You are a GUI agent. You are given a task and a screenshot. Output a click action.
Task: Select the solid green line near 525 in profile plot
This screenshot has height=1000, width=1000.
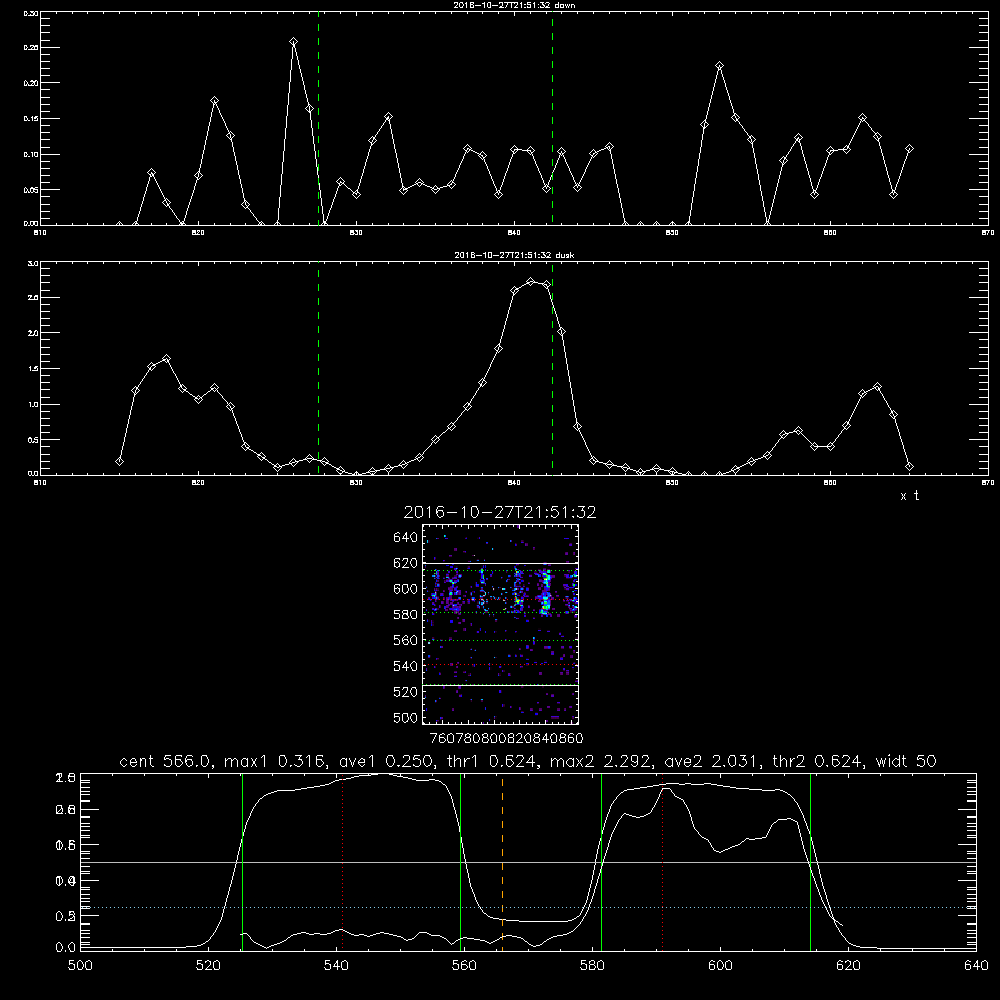click(242, 861)
